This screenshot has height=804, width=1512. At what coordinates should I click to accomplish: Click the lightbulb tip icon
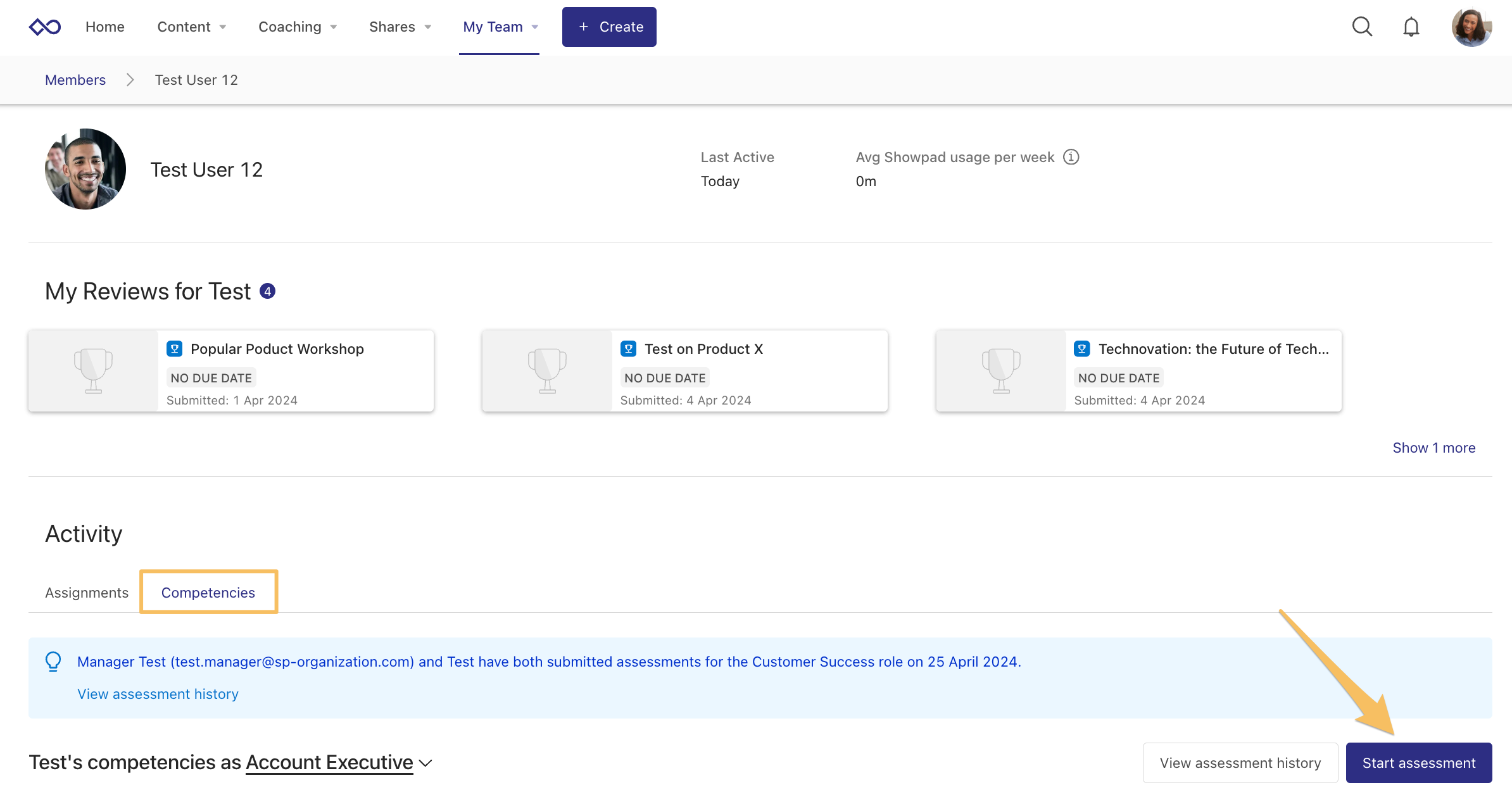coord(53,662)
